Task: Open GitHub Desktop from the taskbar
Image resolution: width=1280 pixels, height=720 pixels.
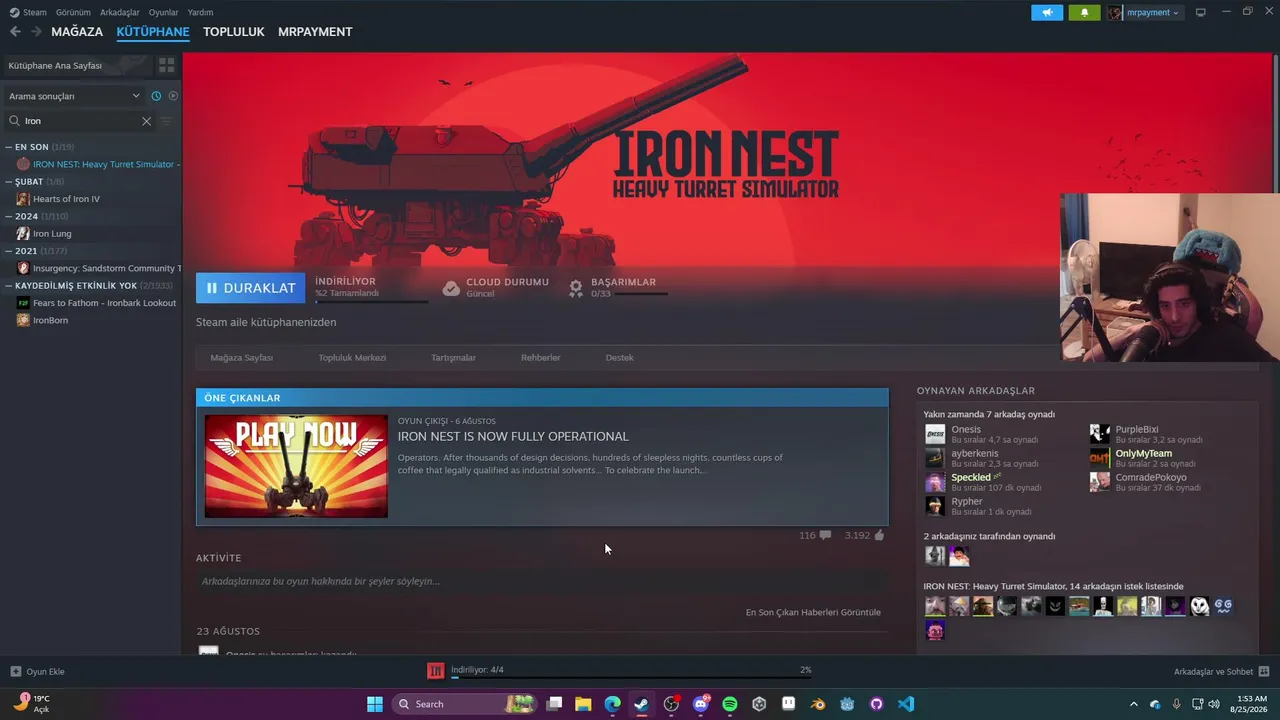Action: point(877,704)
